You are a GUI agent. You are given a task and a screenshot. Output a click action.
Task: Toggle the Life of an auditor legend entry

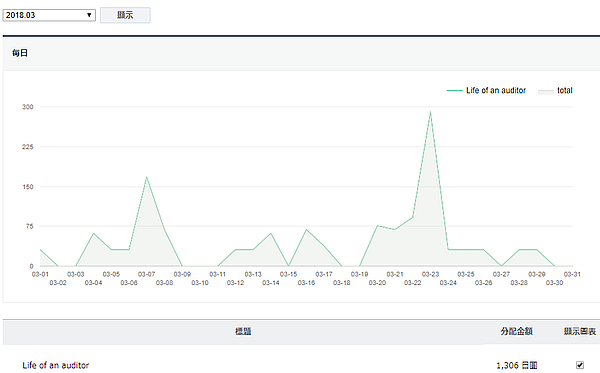(486, 91)
